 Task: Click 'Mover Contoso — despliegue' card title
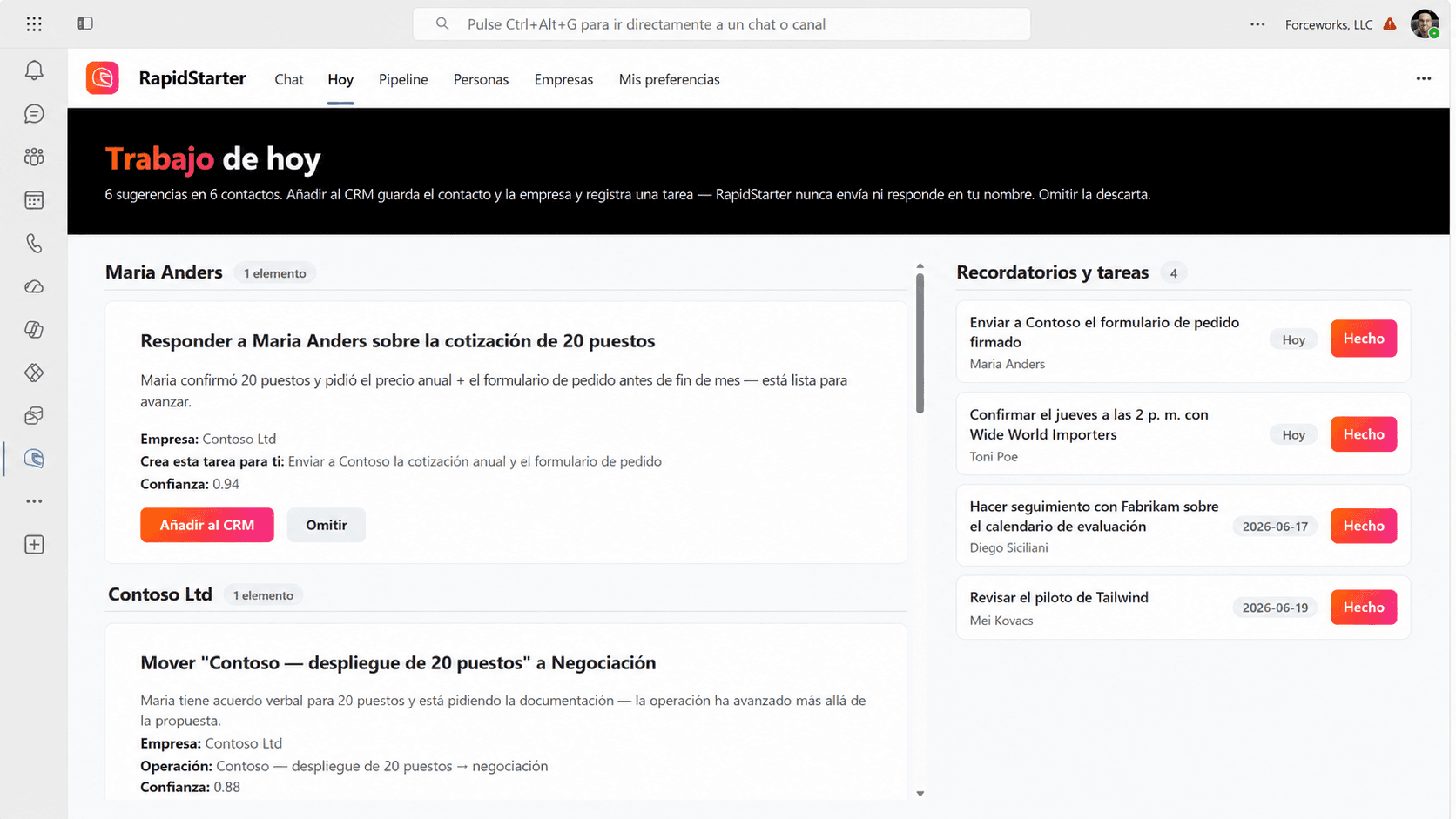click(x=398, y=663)
